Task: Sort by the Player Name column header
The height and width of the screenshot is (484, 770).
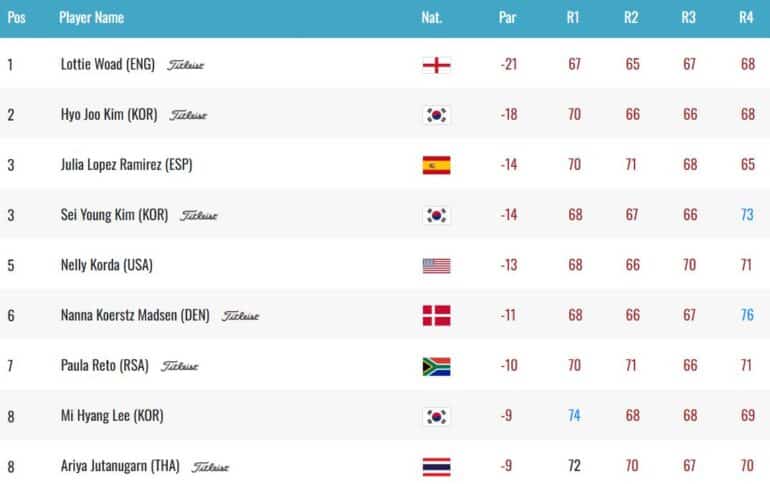Action: 91,18
